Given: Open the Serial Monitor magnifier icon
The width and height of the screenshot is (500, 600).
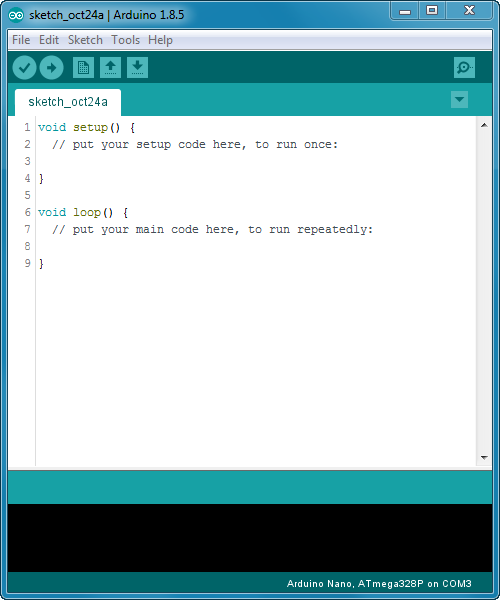Looking at the screenshot, I should point(464,68).
